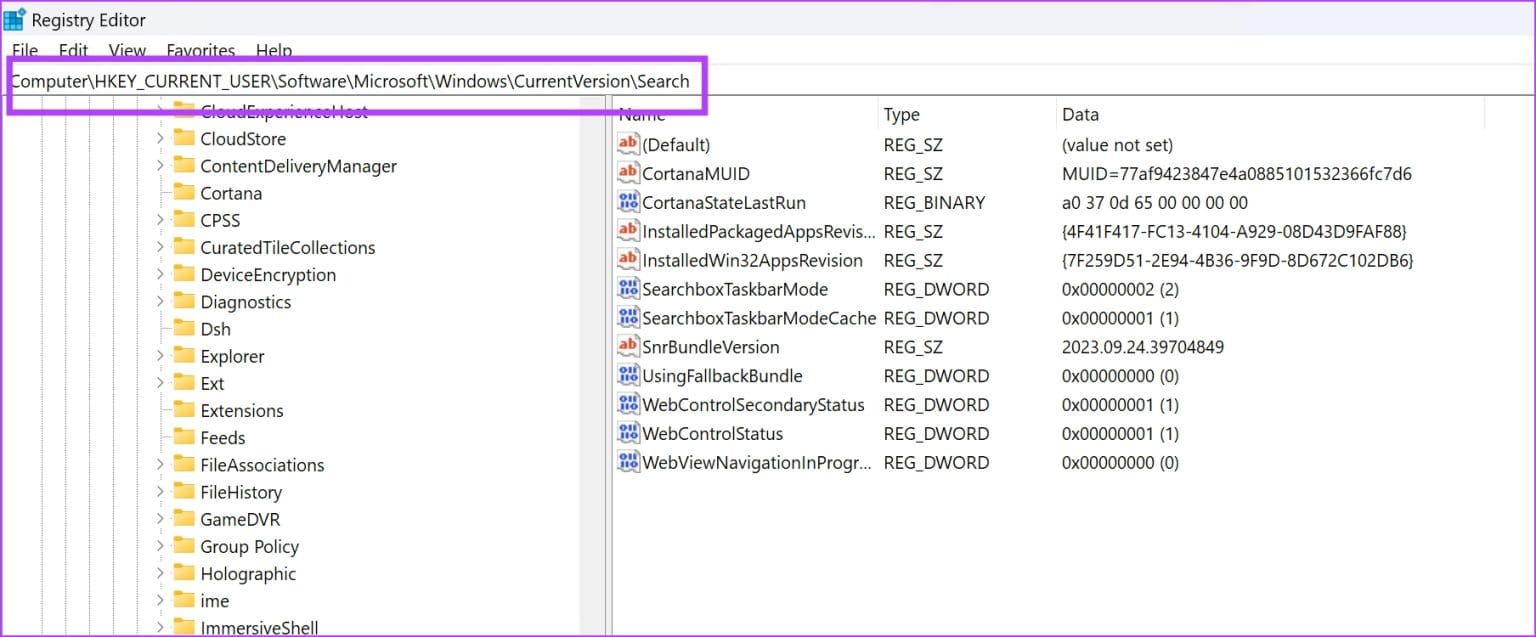
Task: Click the DWORD icon beside WebControlStatus
Action: 628,434
